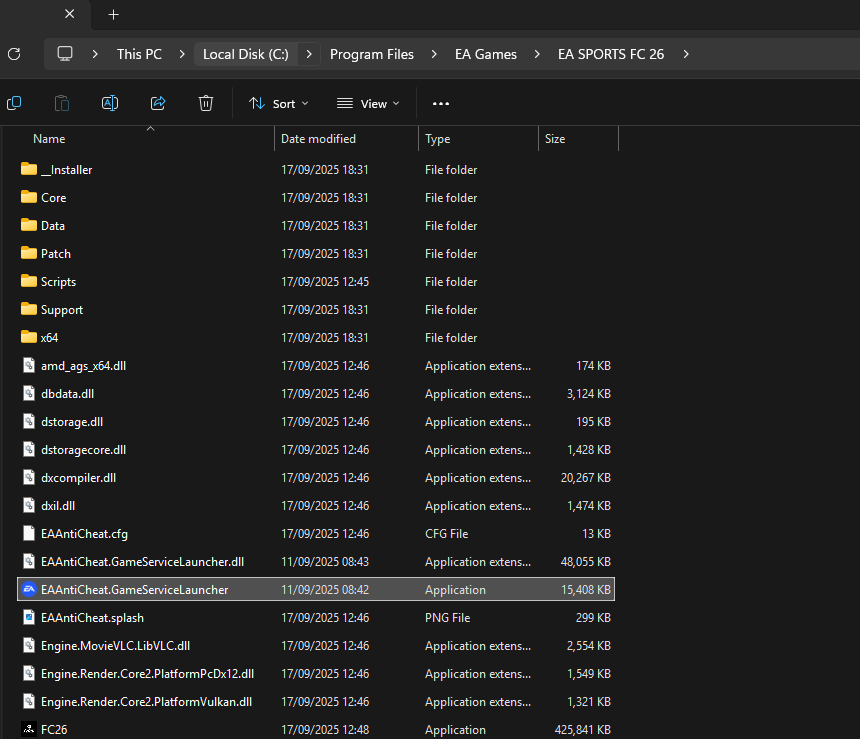Select dstoragecore.dll file name
860x739 pixels.
83,450
